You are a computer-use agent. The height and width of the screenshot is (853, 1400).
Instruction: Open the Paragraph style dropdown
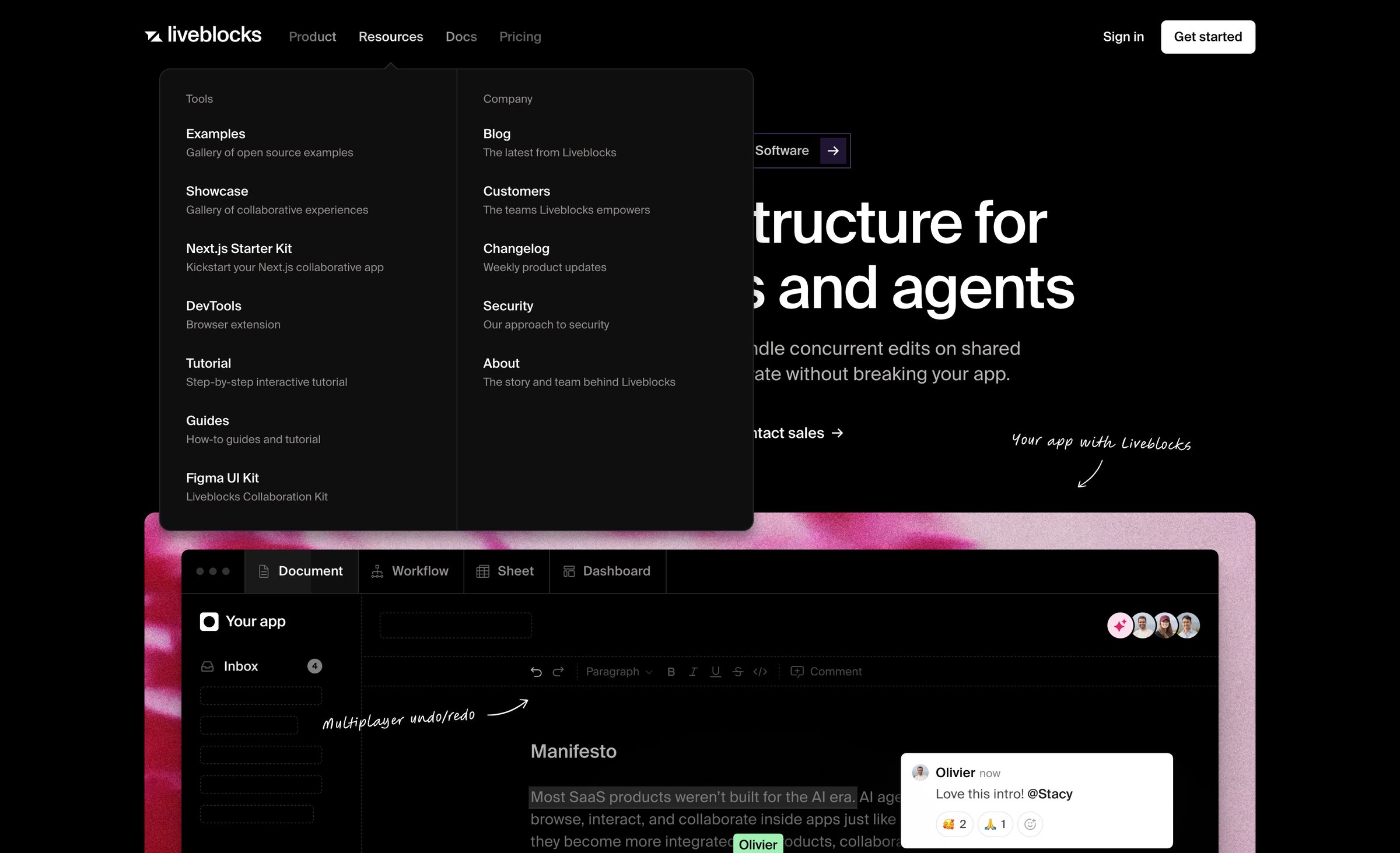pyautogui.click(x=619, y=672)
